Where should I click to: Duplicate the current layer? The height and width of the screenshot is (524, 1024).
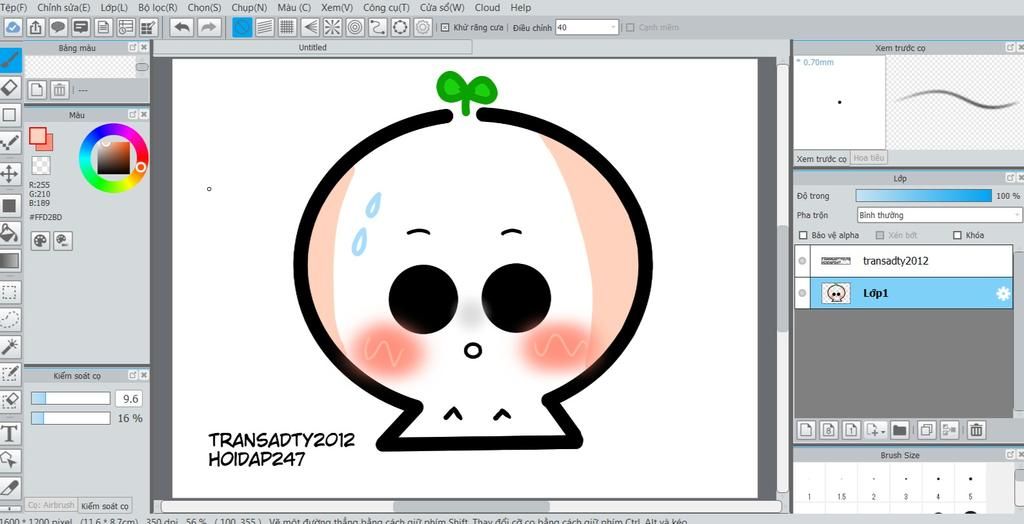(x=926, y=430)
